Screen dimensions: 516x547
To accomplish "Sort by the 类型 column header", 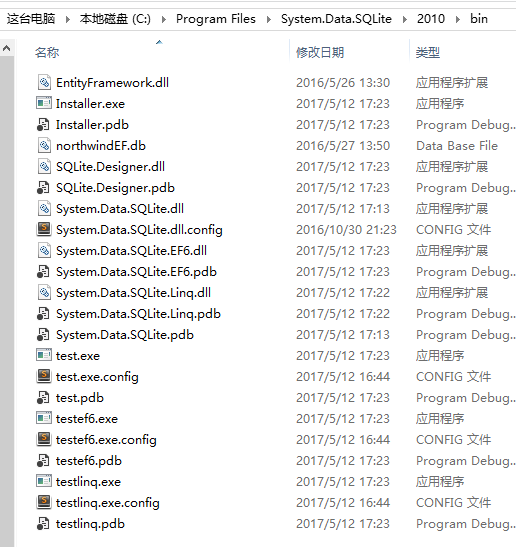I will [428, 53].
